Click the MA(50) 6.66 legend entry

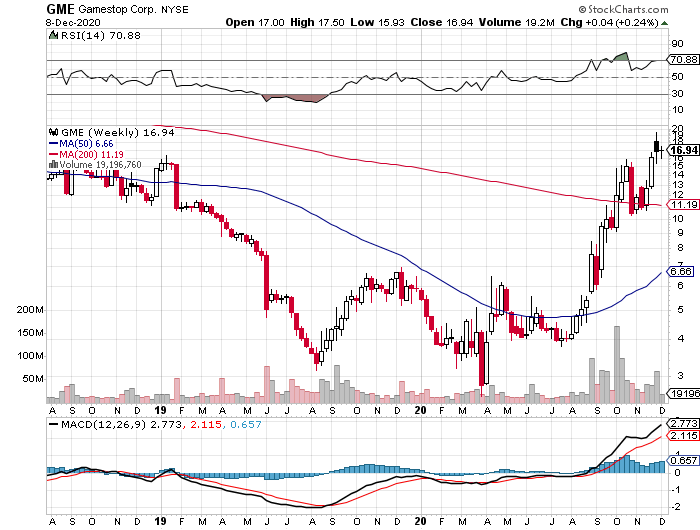[81, 143]
